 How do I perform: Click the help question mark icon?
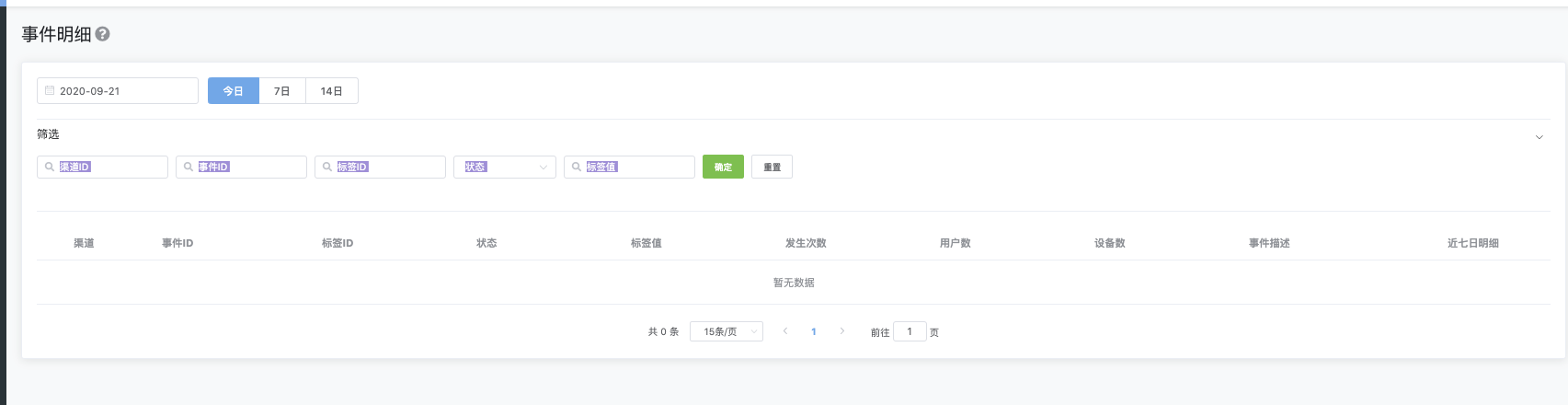[103, 34]
